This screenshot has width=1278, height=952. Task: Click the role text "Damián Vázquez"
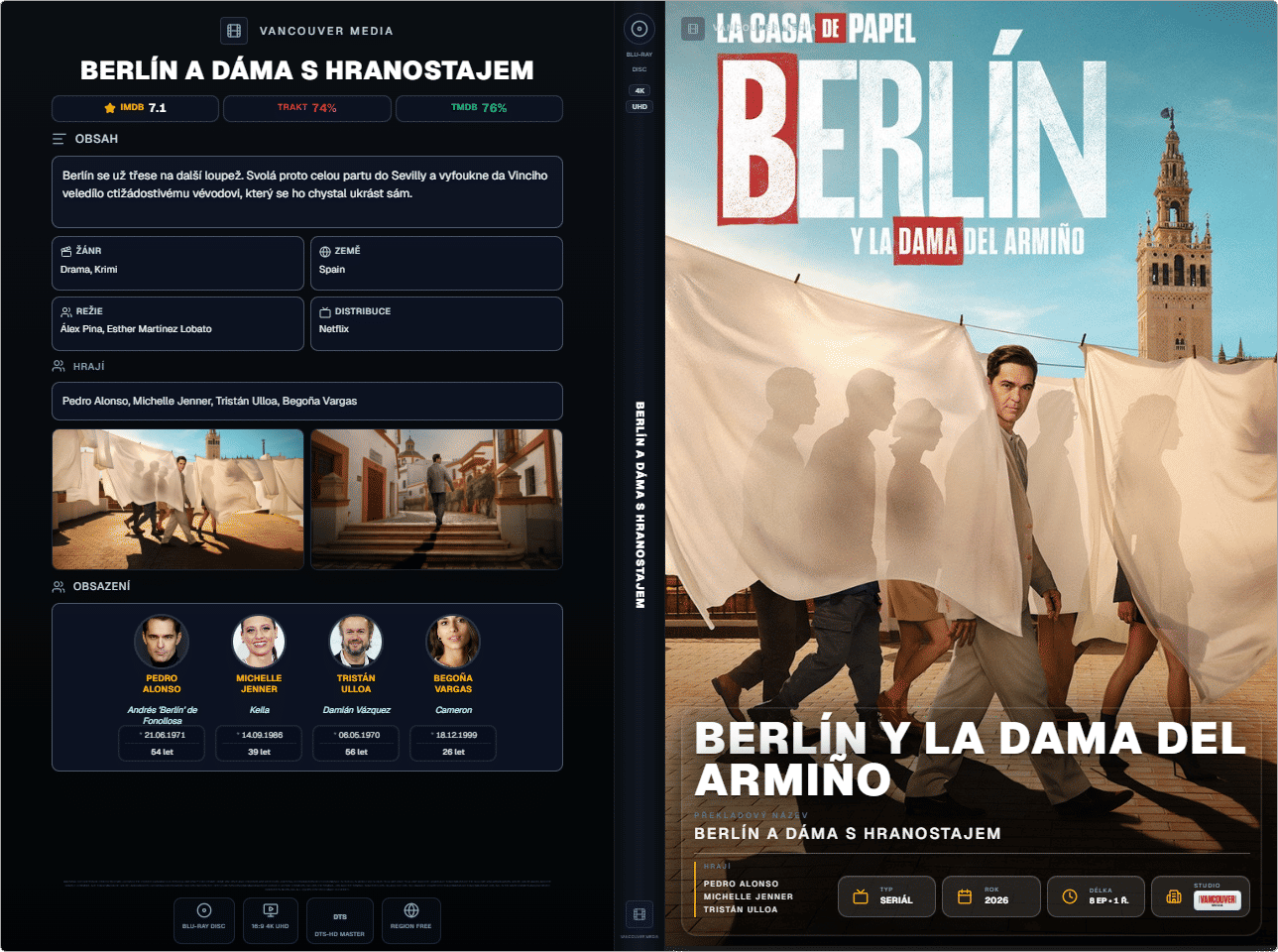click(x=356, y=710)
